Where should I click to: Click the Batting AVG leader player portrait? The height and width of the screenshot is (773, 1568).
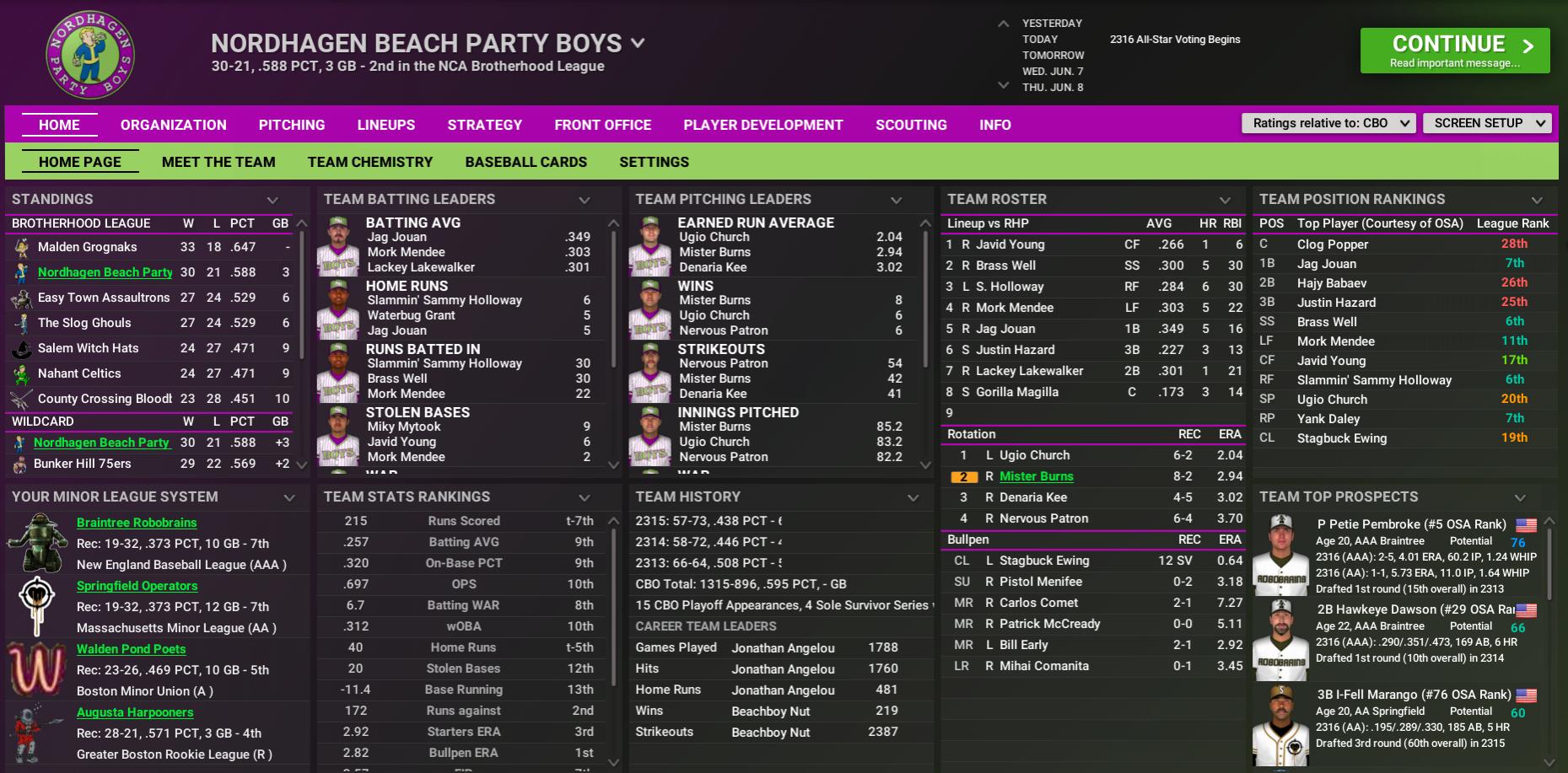(338, 245)
